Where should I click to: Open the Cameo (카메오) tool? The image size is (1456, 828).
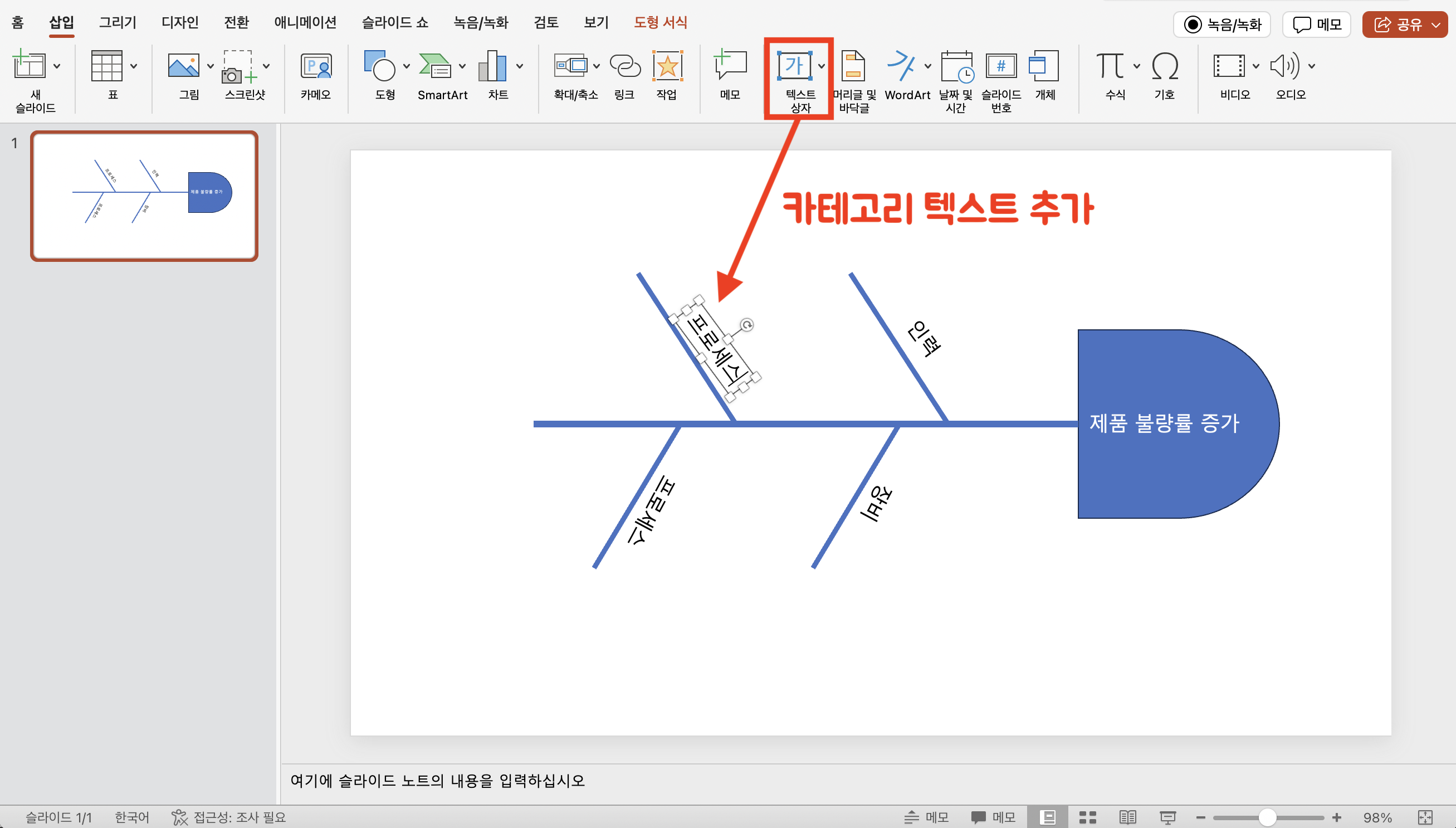[x=315, y=66]
